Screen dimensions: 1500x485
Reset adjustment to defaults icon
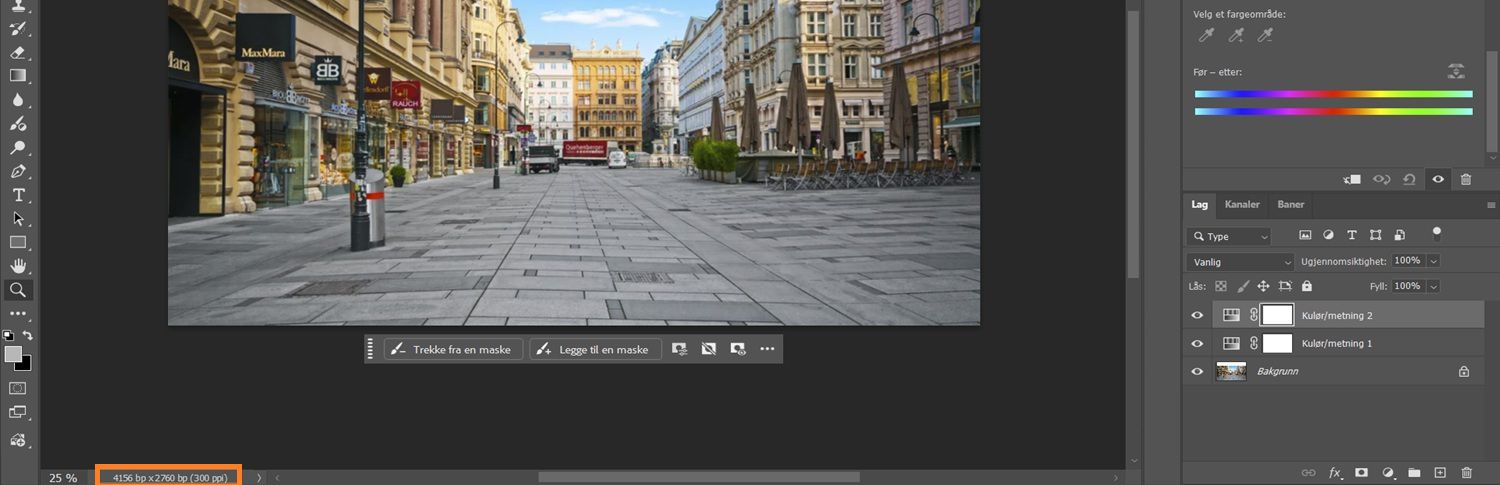tap(1409, 179)
